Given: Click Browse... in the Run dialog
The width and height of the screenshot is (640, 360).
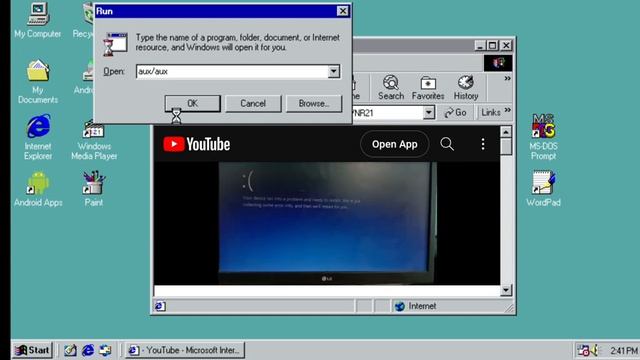Looking at the screenshot, I should (313, 104).
